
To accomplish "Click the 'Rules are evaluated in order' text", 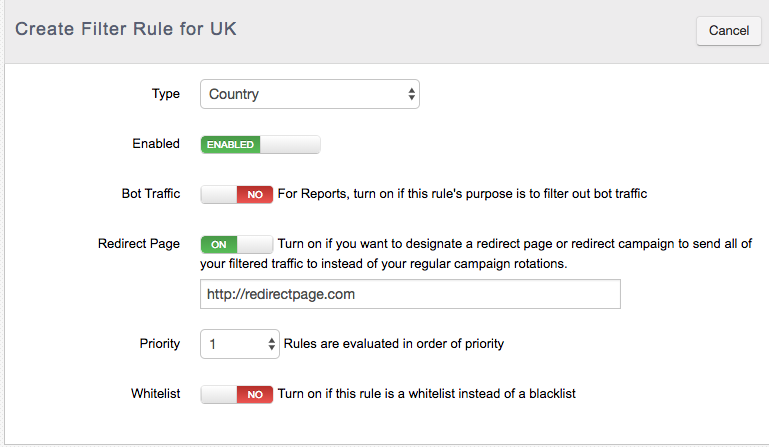I will pyautogui.click(x=394, y=343).
